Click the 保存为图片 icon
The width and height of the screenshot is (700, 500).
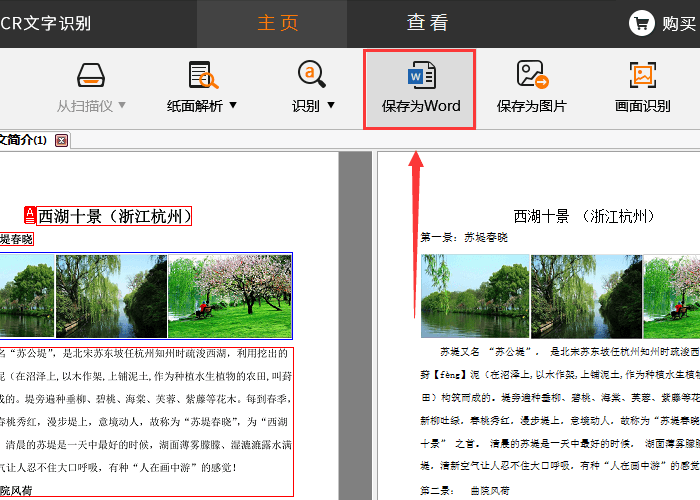click(x=532, y=74)
